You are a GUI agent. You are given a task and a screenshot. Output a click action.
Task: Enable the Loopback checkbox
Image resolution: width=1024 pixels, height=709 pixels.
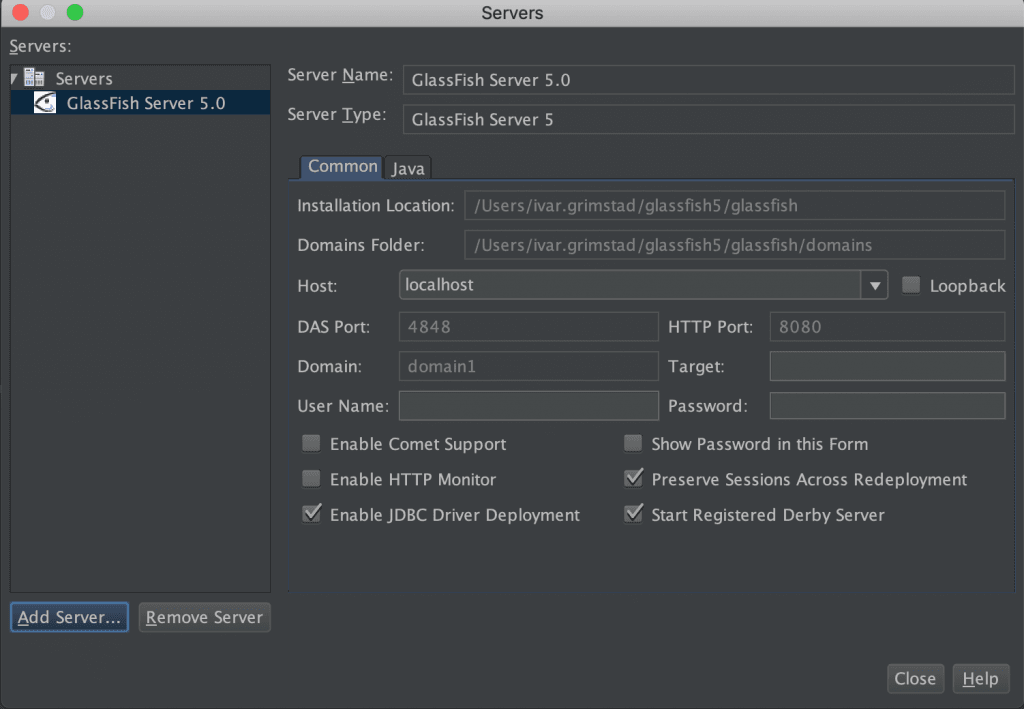(911, 285)
